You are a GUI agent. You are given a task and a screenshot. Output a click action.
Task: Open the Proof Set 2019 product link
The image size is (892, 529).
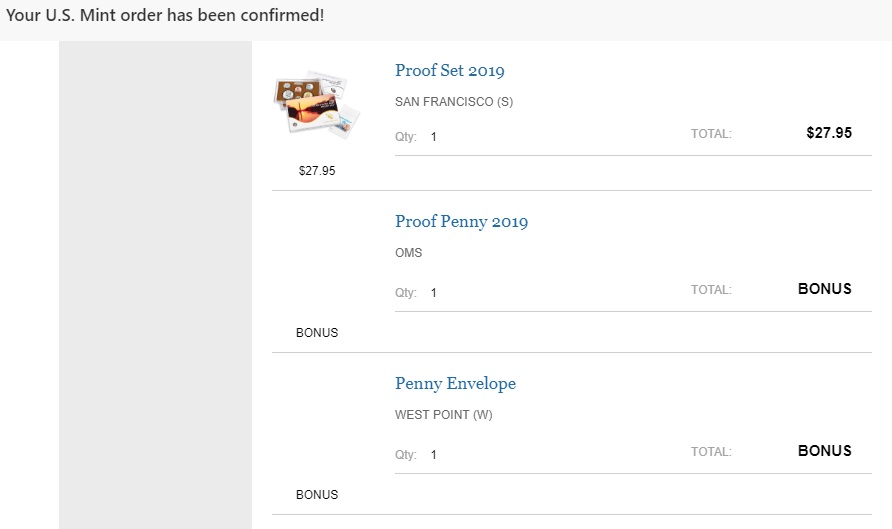pyautogui.click(x=449, y=71)
